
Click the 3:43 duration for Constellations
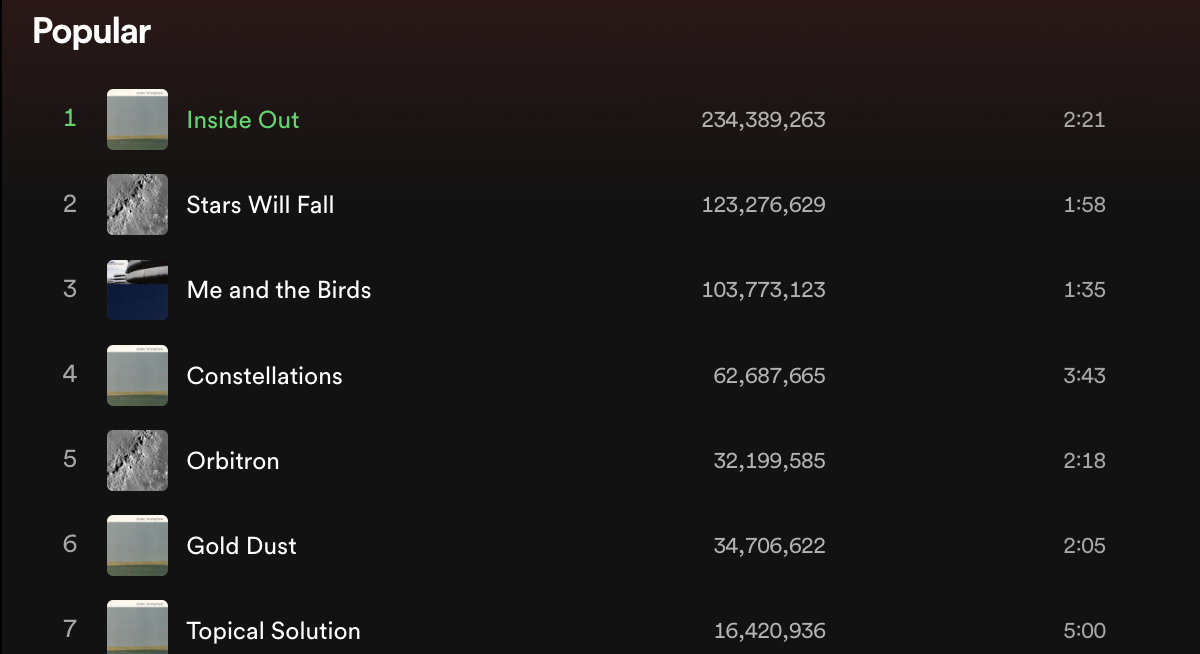1084,376
